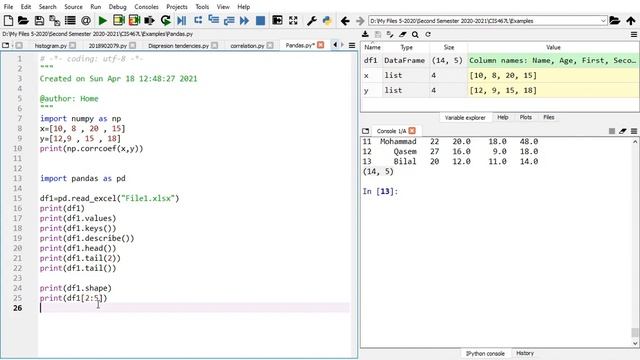This screenshot has height=360, width=640.
Task: Continue execution with the double arrow icon
Action: 244,20
